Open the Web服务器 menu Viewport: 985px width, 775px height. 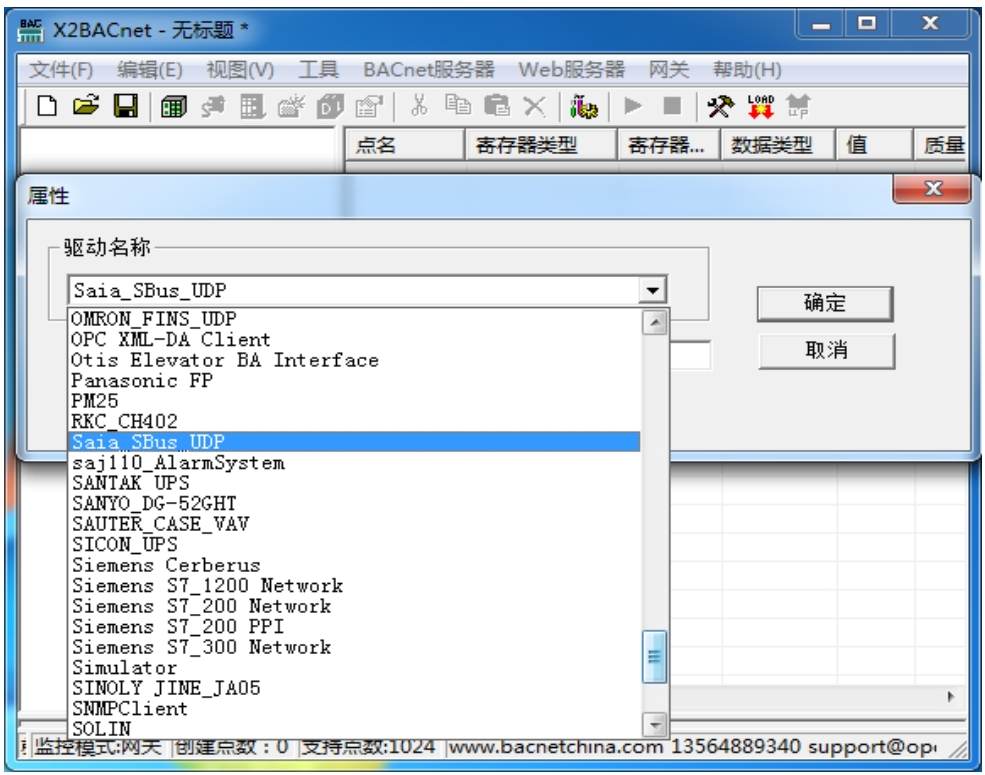point(571,69)
